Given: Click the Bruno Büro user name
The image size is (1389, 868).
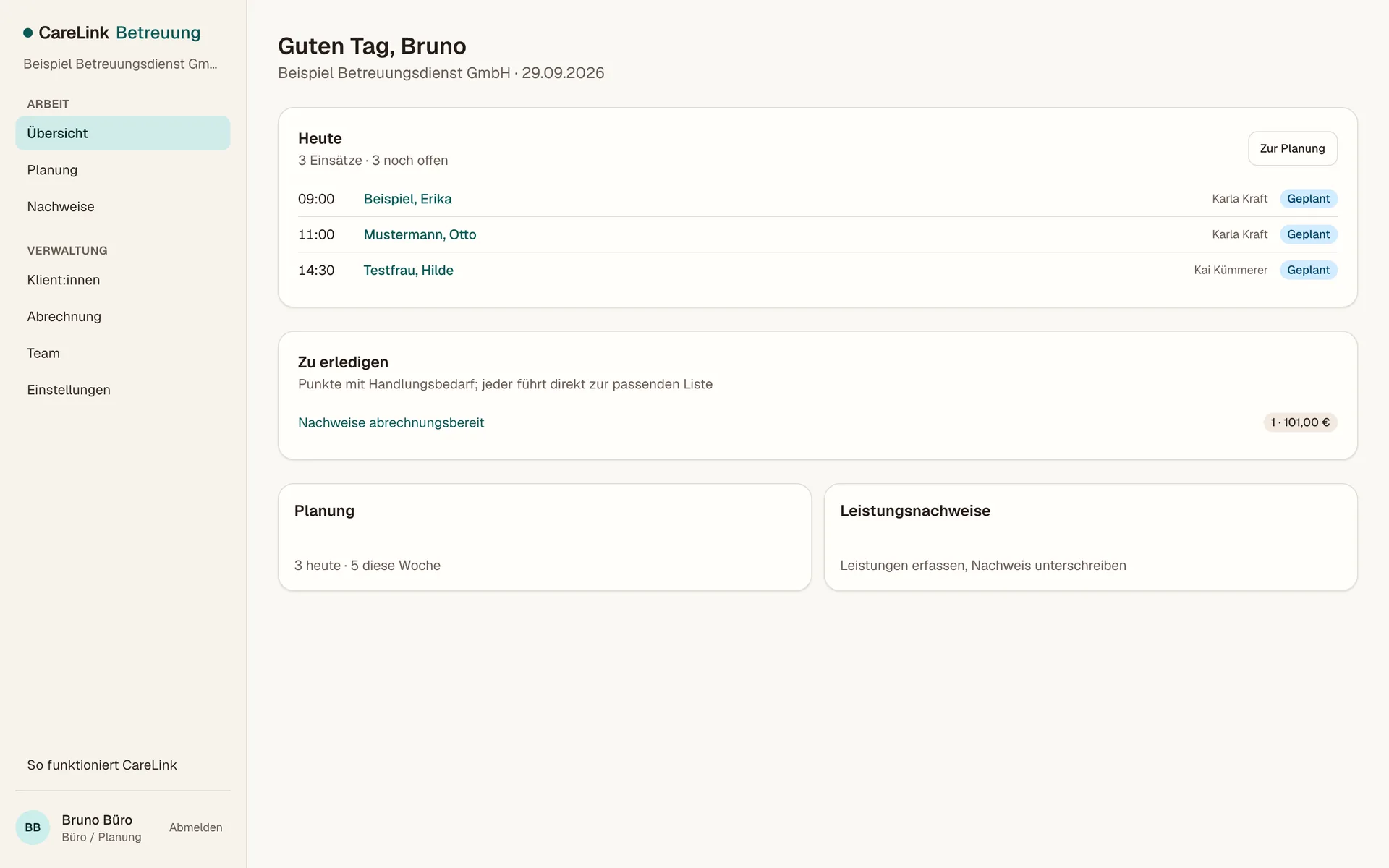Looking at the screenshot, I should [97, 820].
